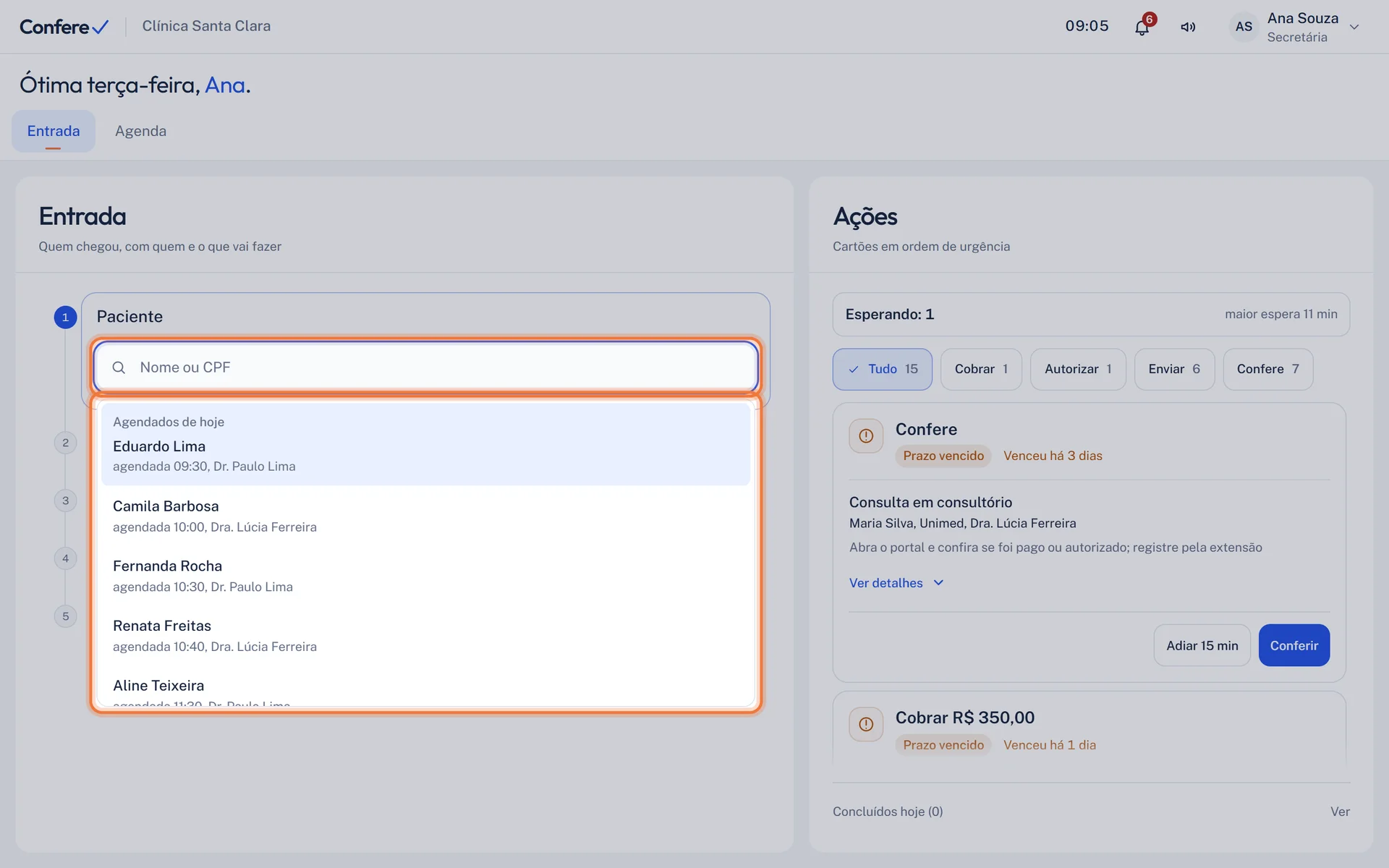Go to step 4 in stepper
1389x868 pixels.
click(x=65, y=558)
